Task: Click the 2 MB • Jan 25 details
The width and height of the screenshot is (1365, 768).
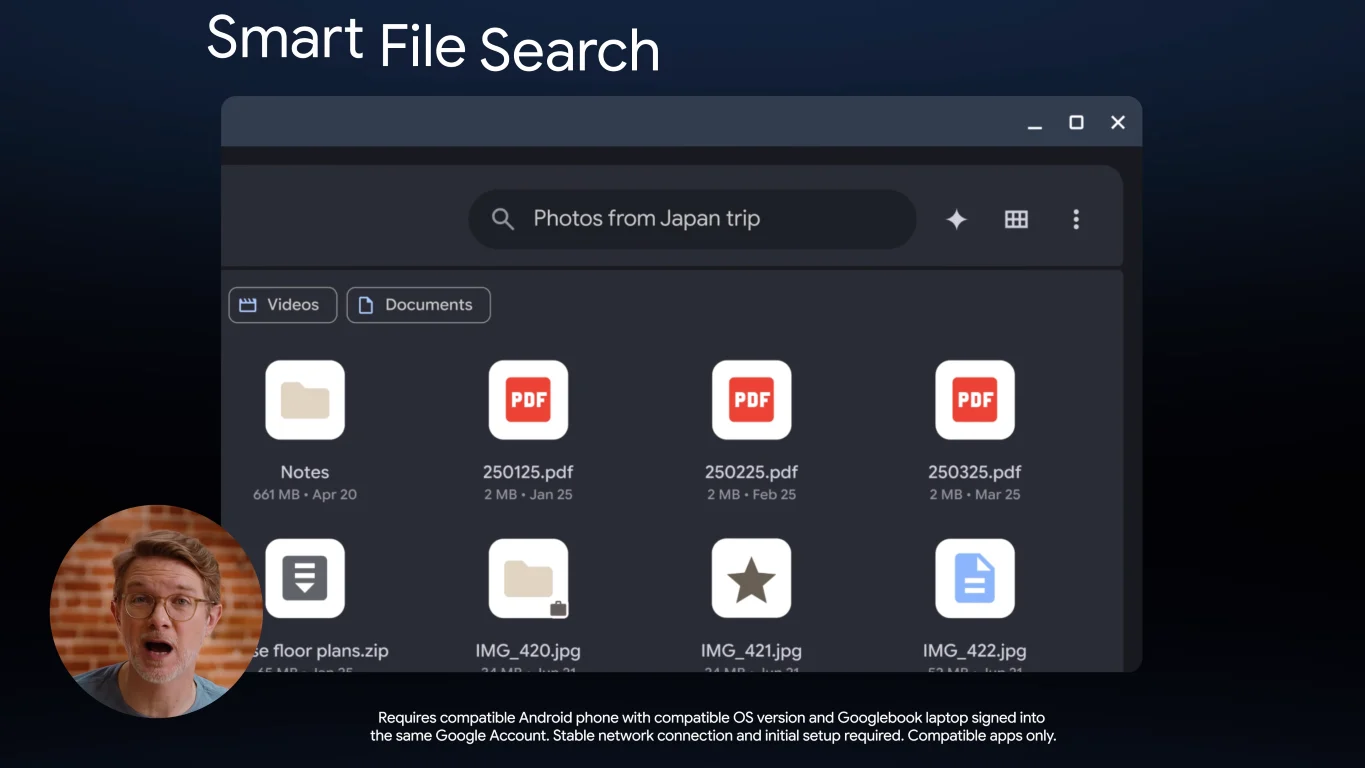Action: (x=528, y=495)
